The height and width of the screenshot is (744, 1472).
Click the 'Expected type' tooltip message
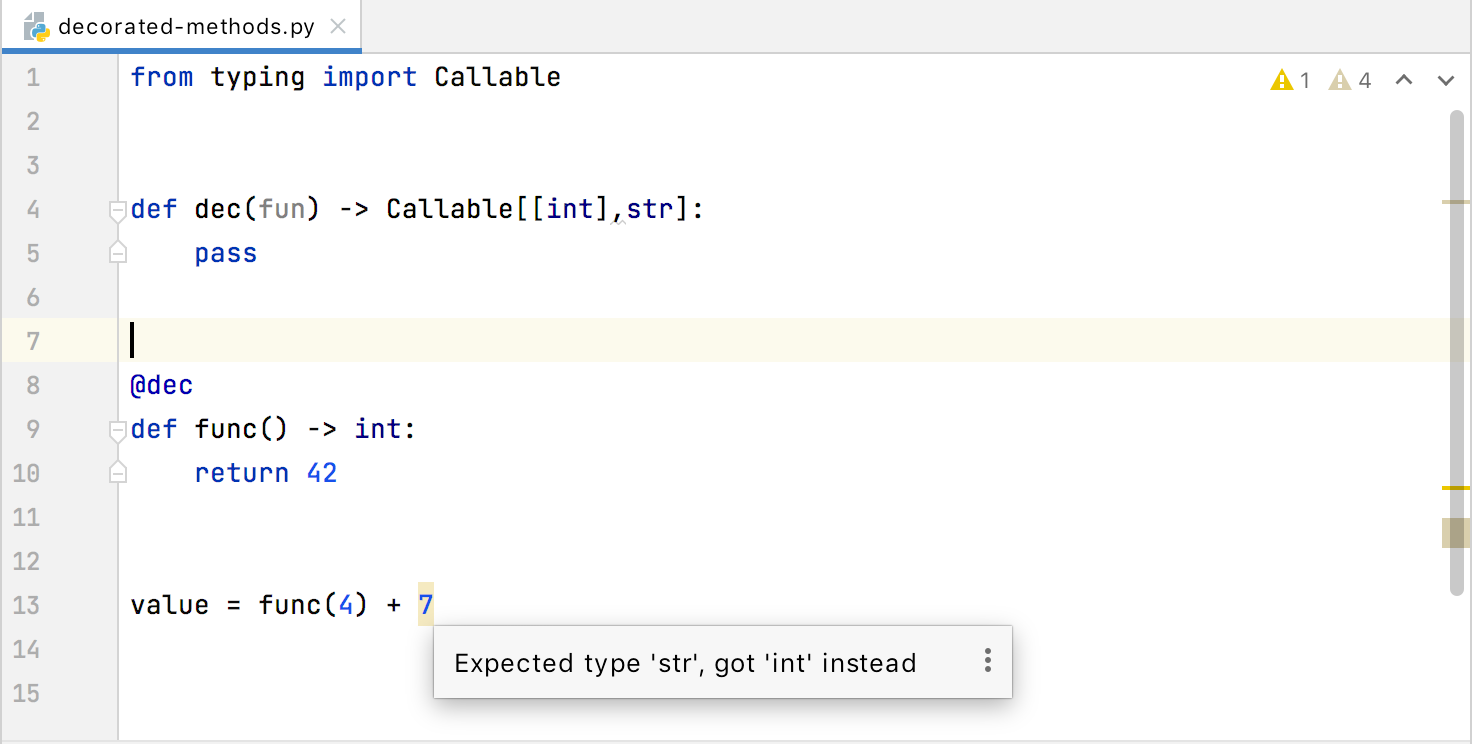(x=685, y=663)
